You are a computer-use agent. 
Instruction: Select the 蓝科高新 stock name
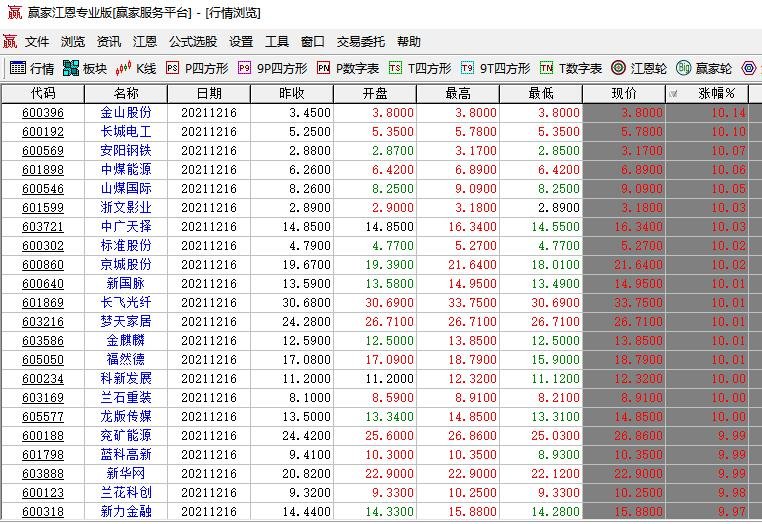click(x=126, y=454)
